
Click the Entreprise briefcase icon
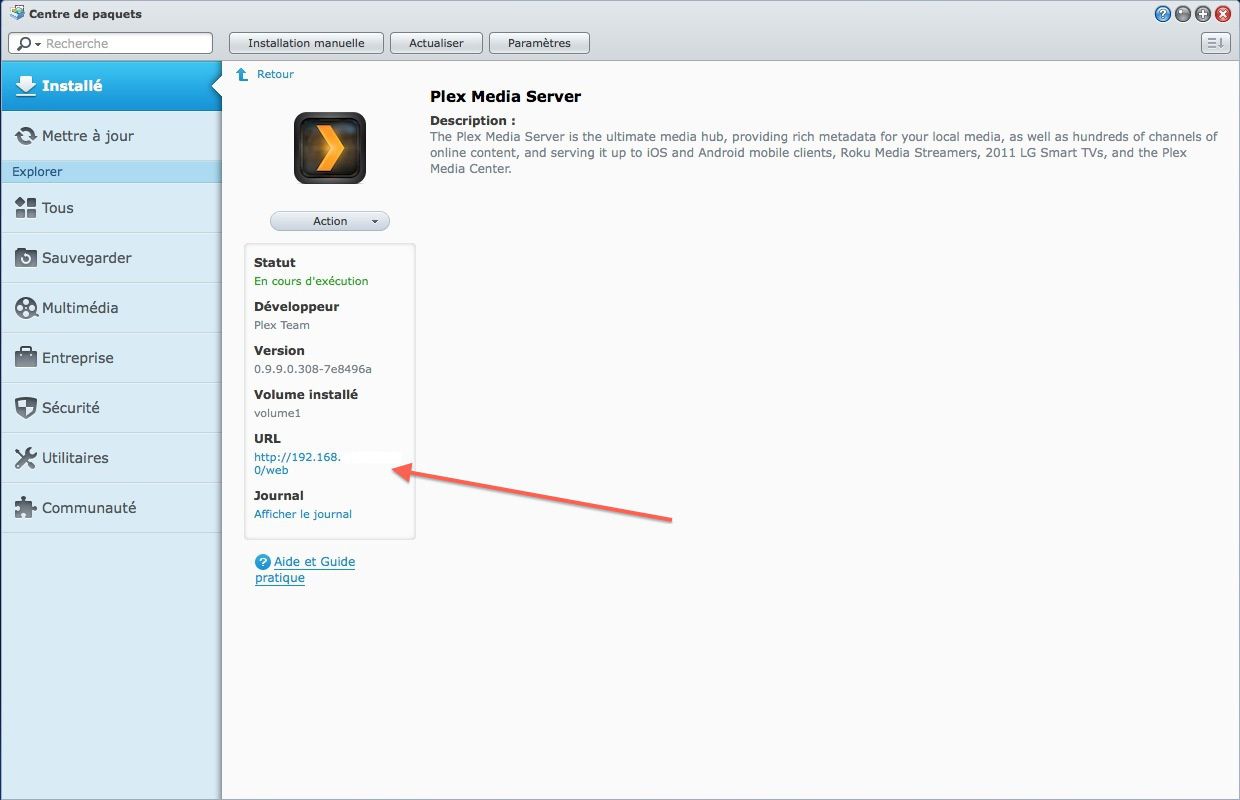[26, 358]
